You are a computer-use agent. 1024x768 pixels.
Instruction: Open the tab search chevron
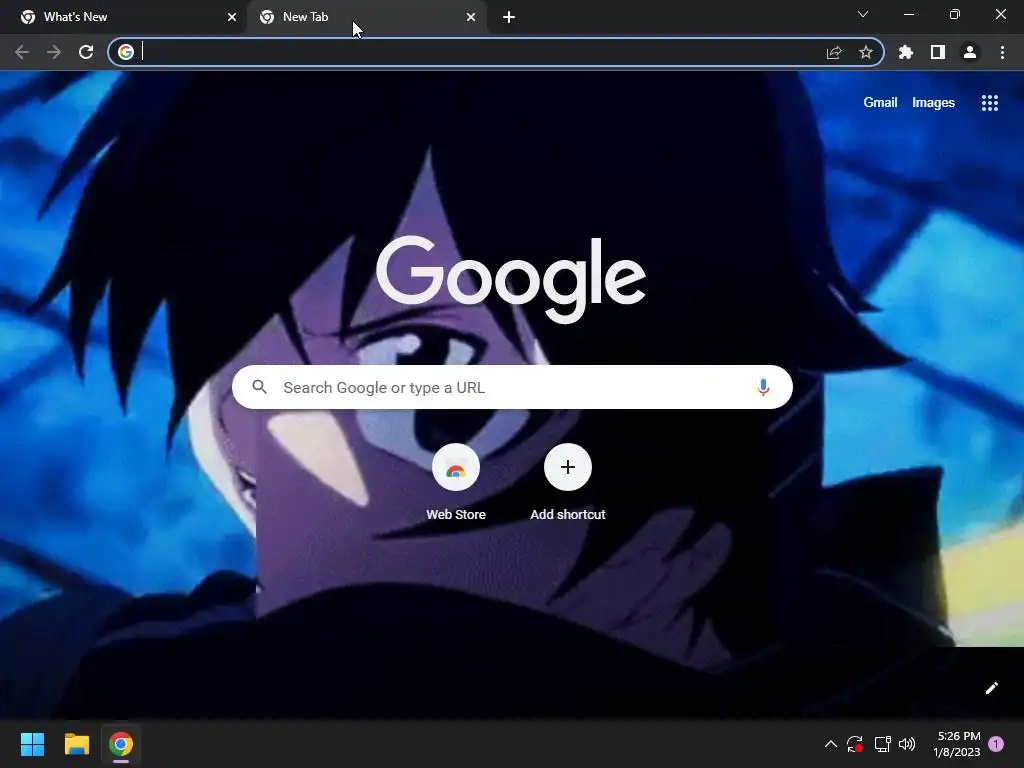pos(863,14)
